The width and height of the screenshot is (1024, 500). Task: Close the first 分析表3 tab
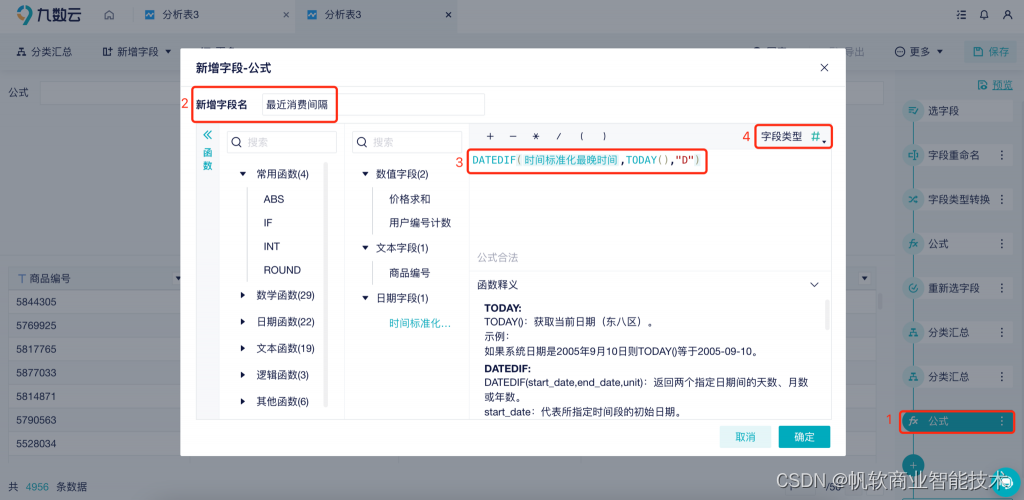point(285,14)
